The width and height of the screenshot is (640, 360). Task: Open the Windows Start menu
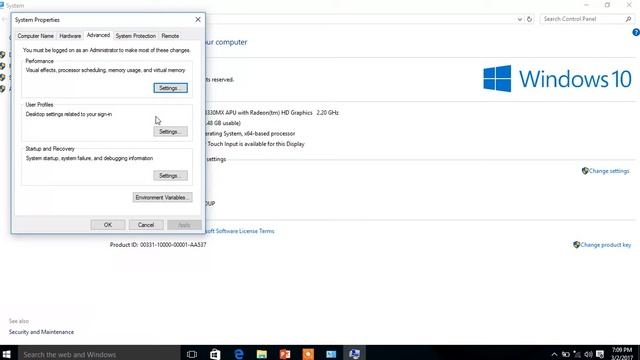pyautogui.click(x=6, y=353)
